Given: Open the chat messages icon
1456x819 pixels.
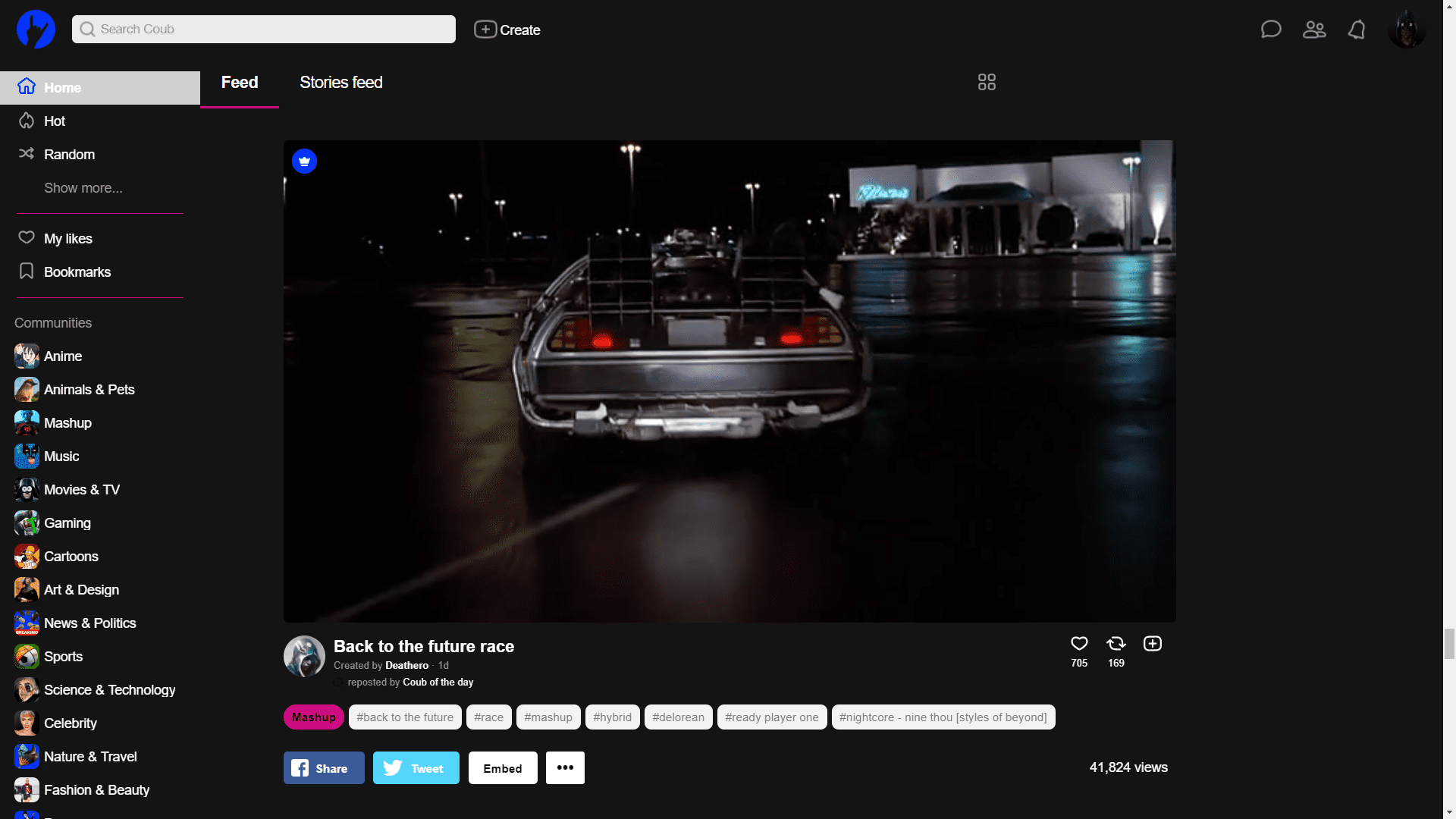Looking at the screenshot, I should coord(1271,30).
